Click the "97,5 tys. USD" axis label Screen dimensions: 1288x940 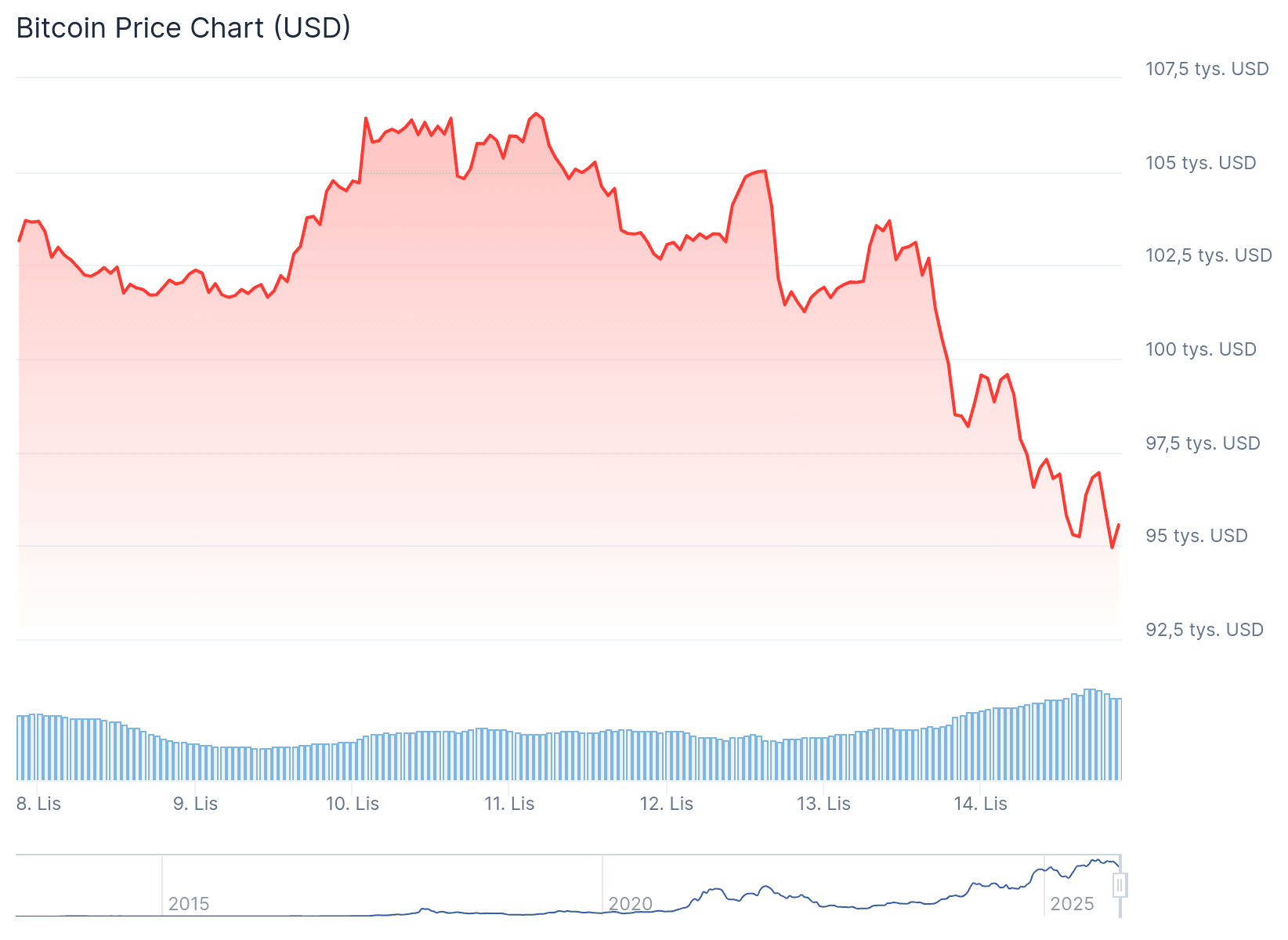click(x=1203, y=443)
